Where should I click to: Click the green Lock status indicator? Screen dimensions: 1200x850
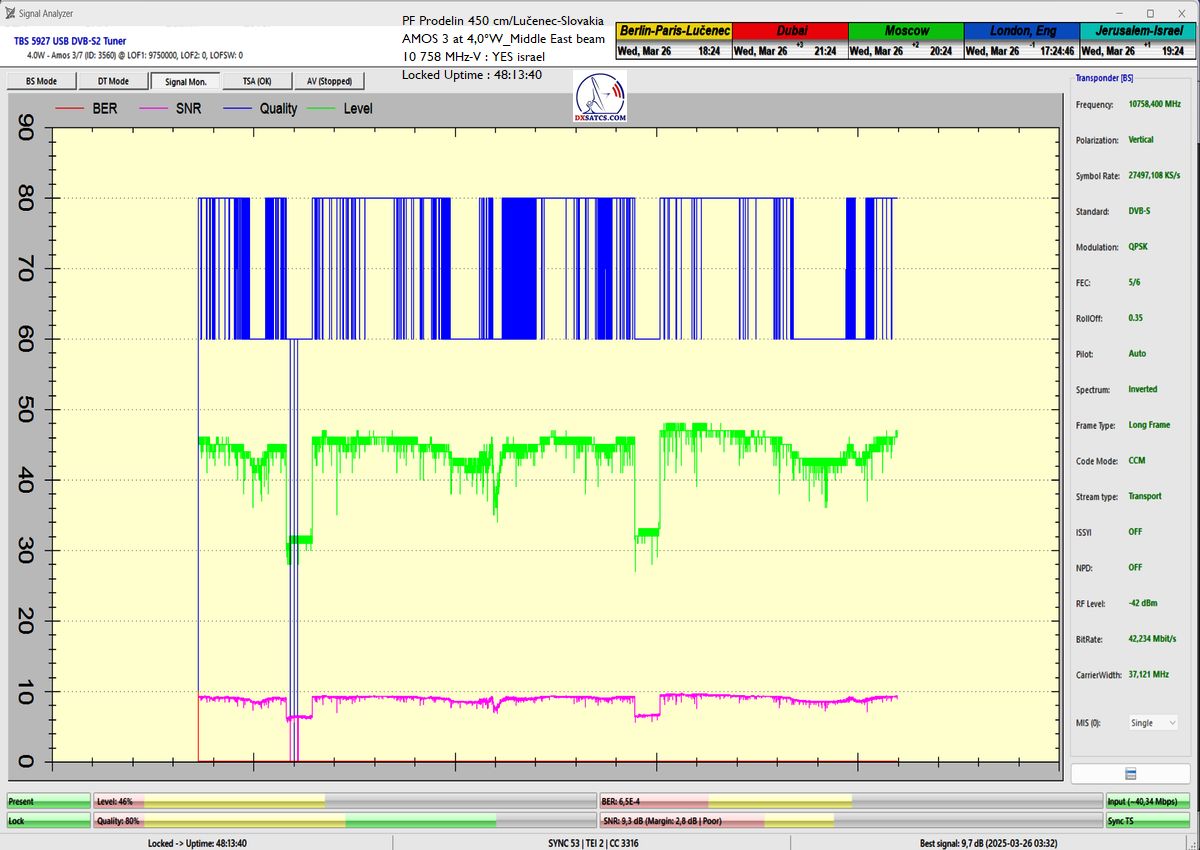tap(47, 821)
